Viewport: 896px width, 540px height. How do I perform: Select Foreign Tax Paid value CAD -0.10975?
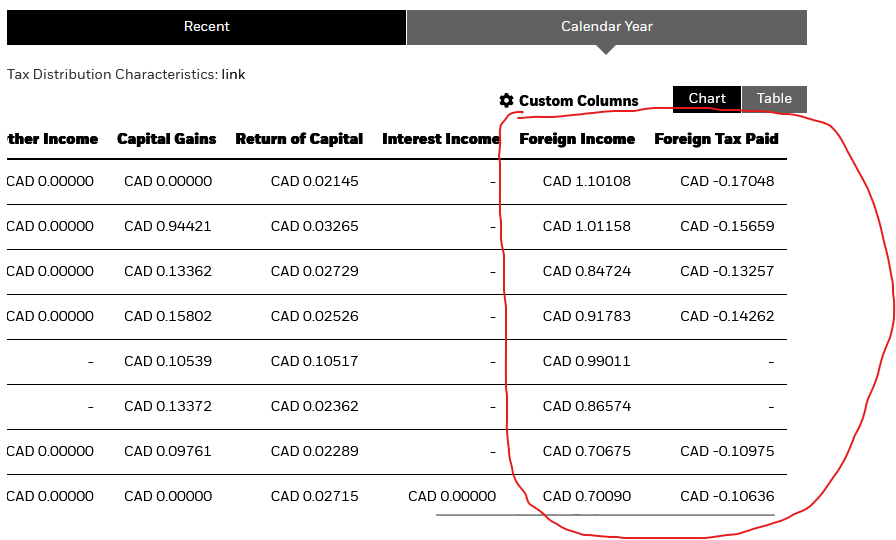[x=727, y=451]
